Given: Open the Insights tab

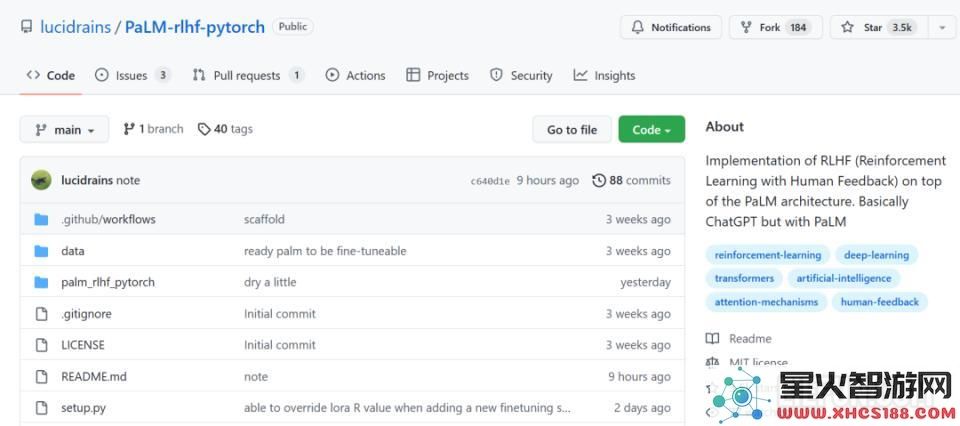Looking at the screenshot, I should tap(604, 75).
